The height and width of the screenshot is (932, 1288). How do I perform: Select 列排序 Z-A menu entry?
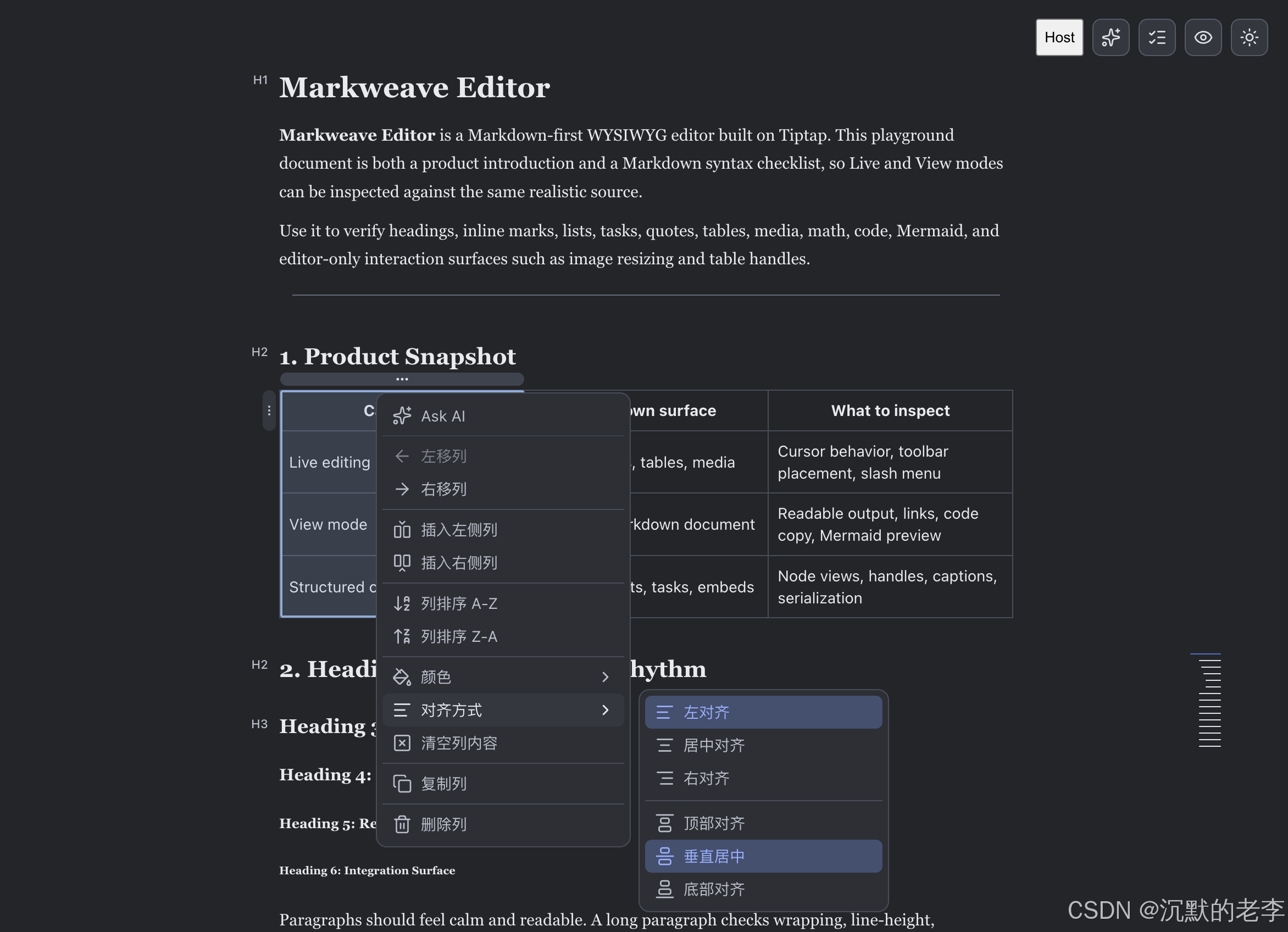pyautogui.click(x=503, y=636)
